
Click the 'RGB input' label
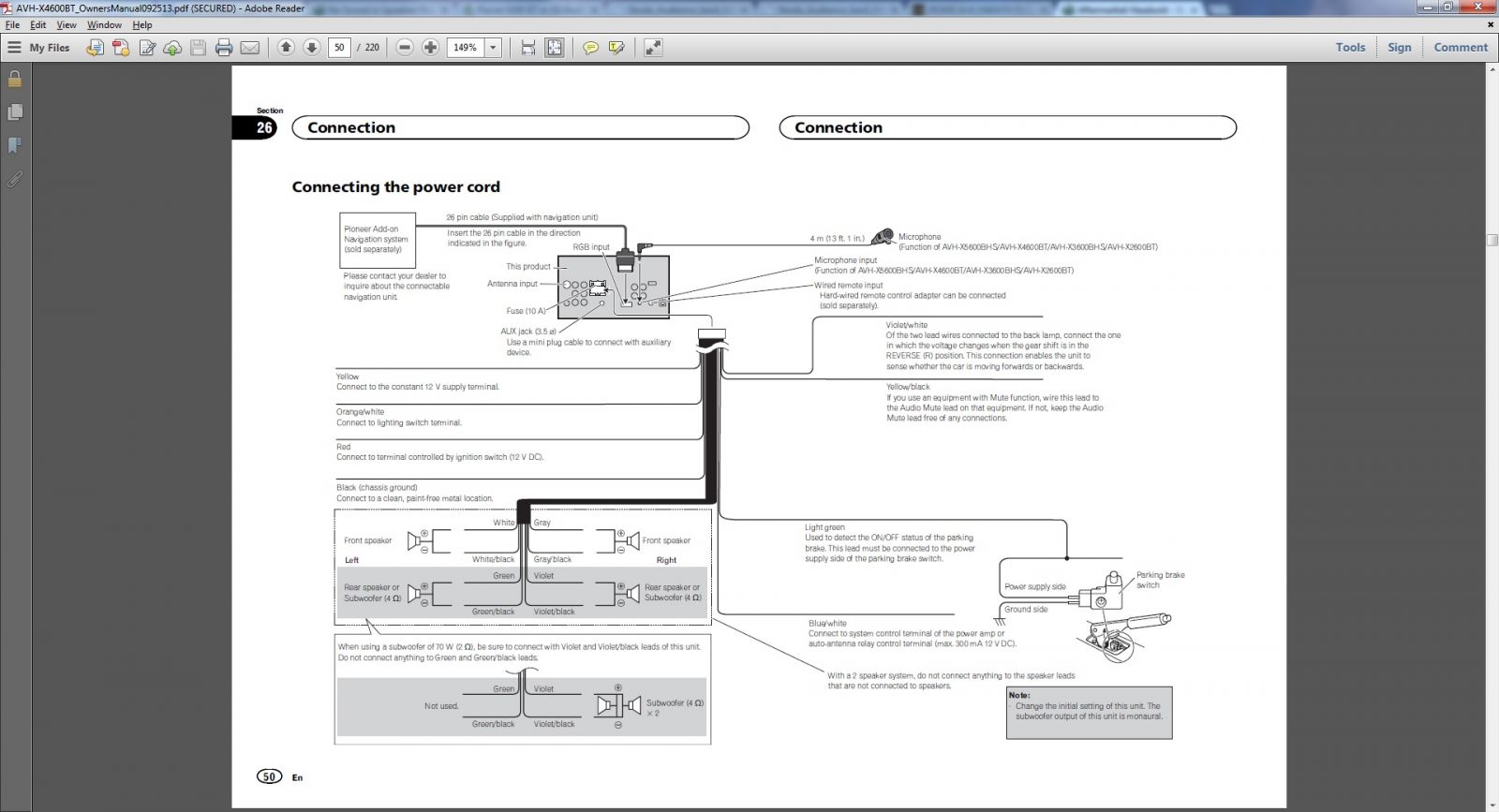pyautogui.click(x=591, y=247)
